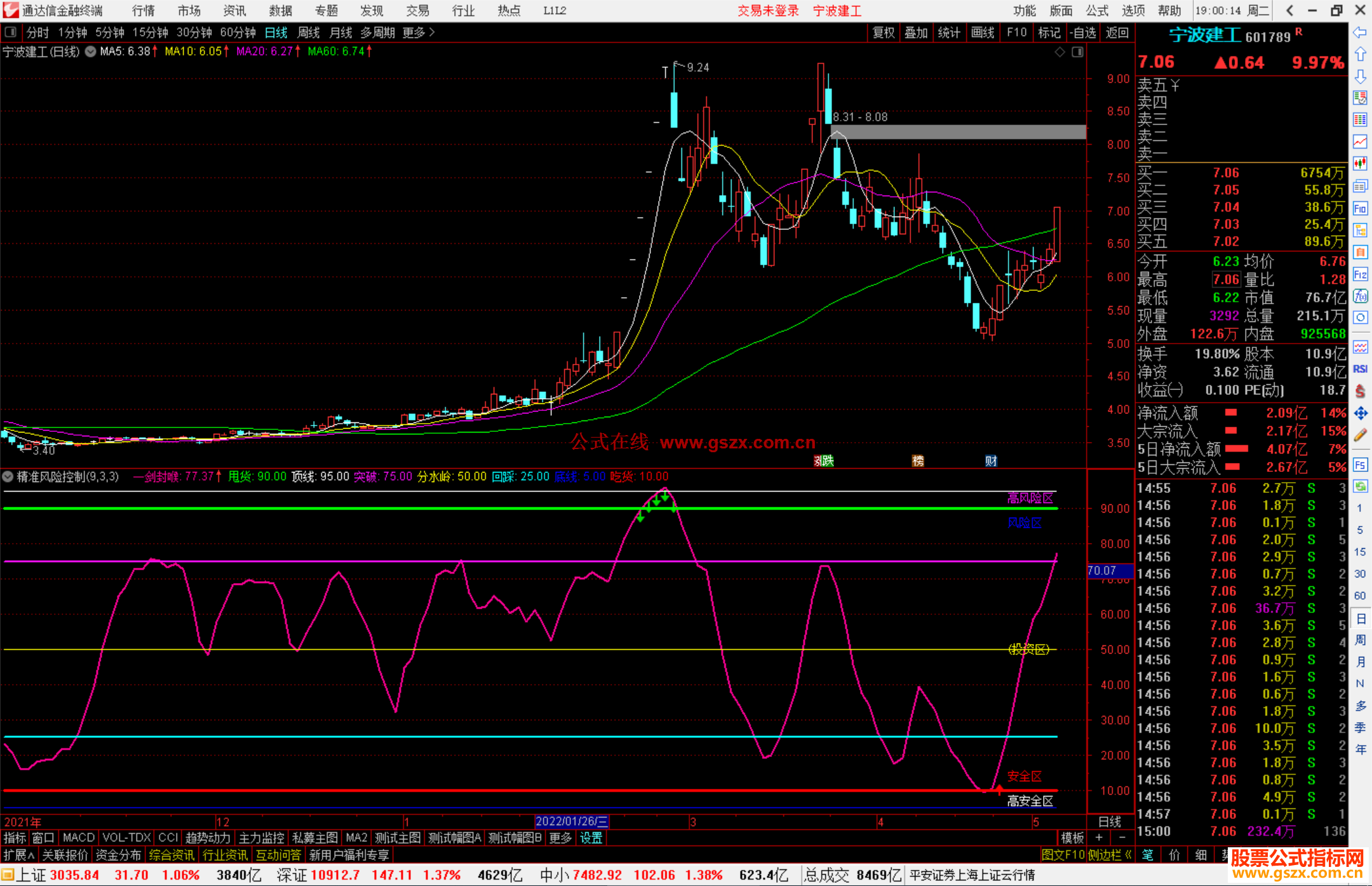Image resolution: width=1372 pixels, height=886 pixels.
Task: Click the blue circle icon in the sidebar
Action: coord(1360,318)
